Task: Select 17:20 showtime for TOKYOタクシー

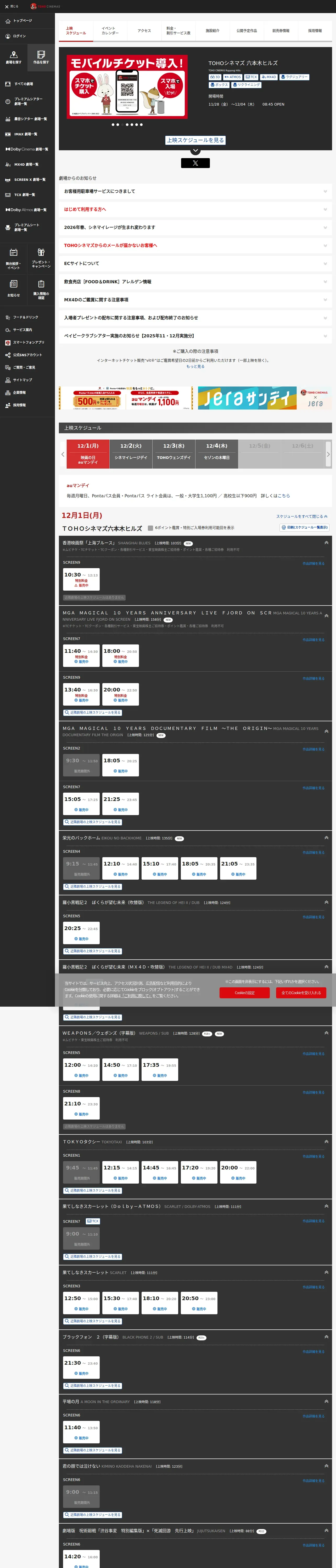Action: pos(199,1172)
